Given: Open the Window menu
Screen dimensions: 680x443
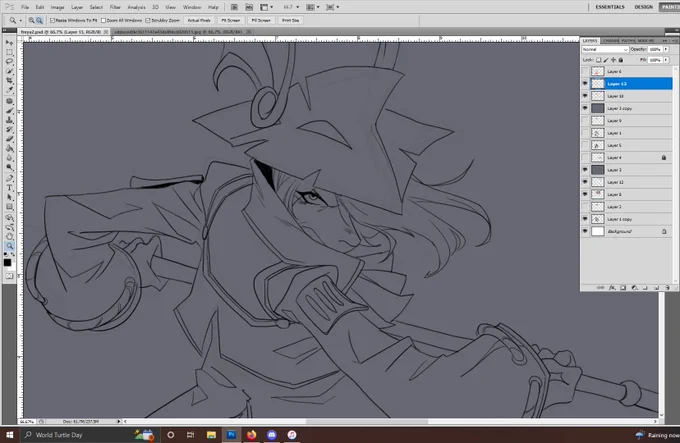Looking at the screenshot, I should tap(192, 7).
